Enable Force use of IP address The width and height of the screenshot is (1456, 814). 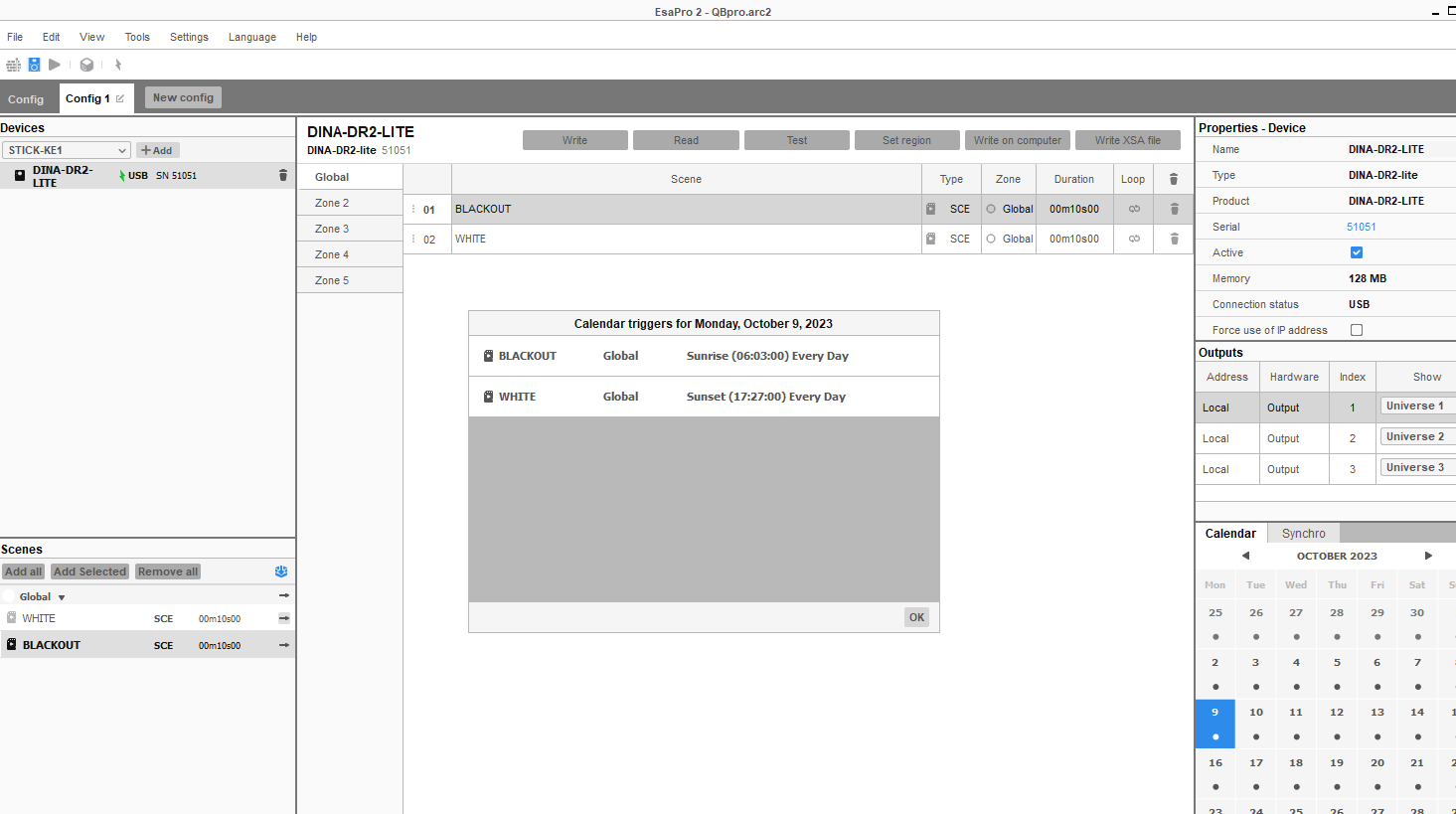tap(1357, 330)
